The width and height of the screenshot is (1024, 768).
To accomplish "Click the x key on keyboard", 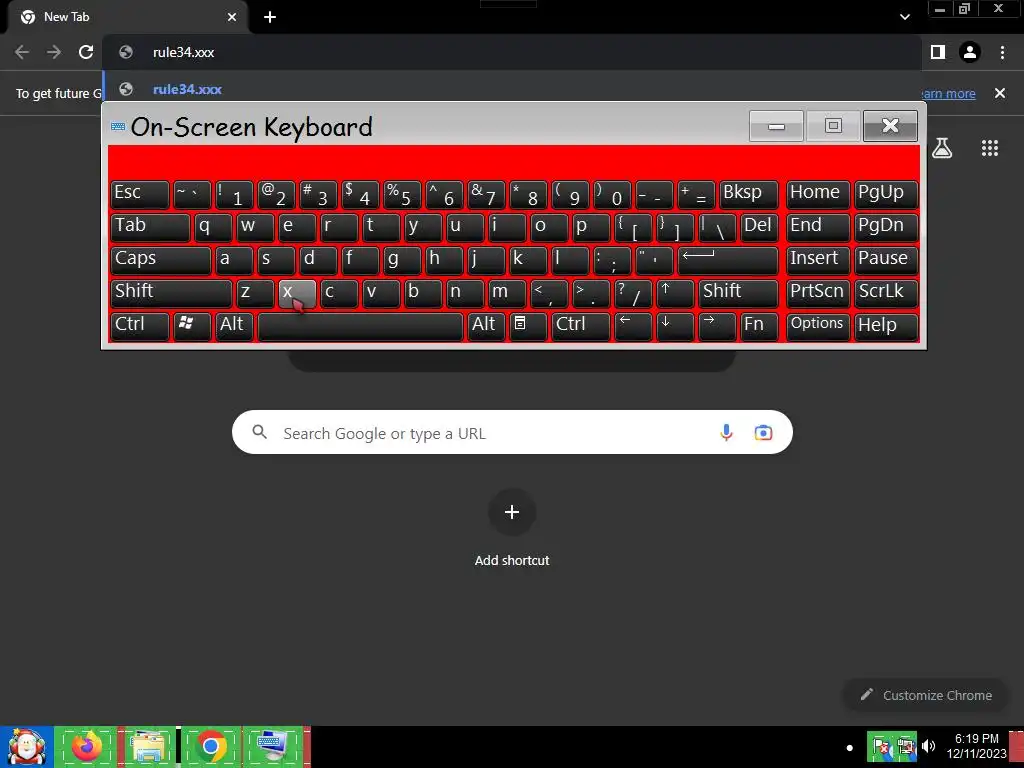I will point(297,293).
